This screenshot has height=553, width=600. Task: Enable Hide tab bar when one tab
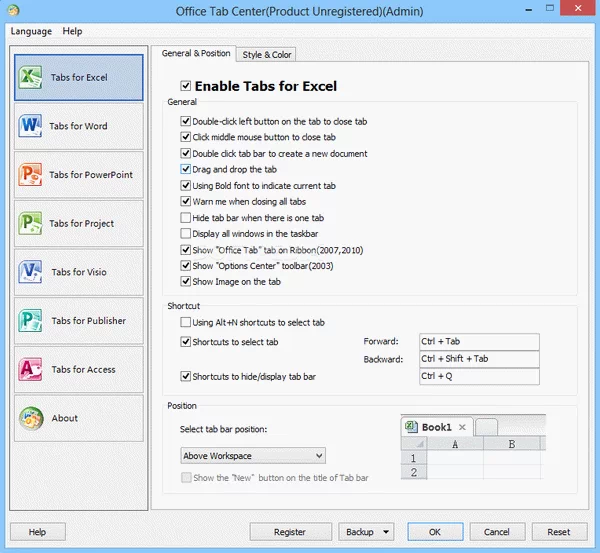tap(186, 218)
